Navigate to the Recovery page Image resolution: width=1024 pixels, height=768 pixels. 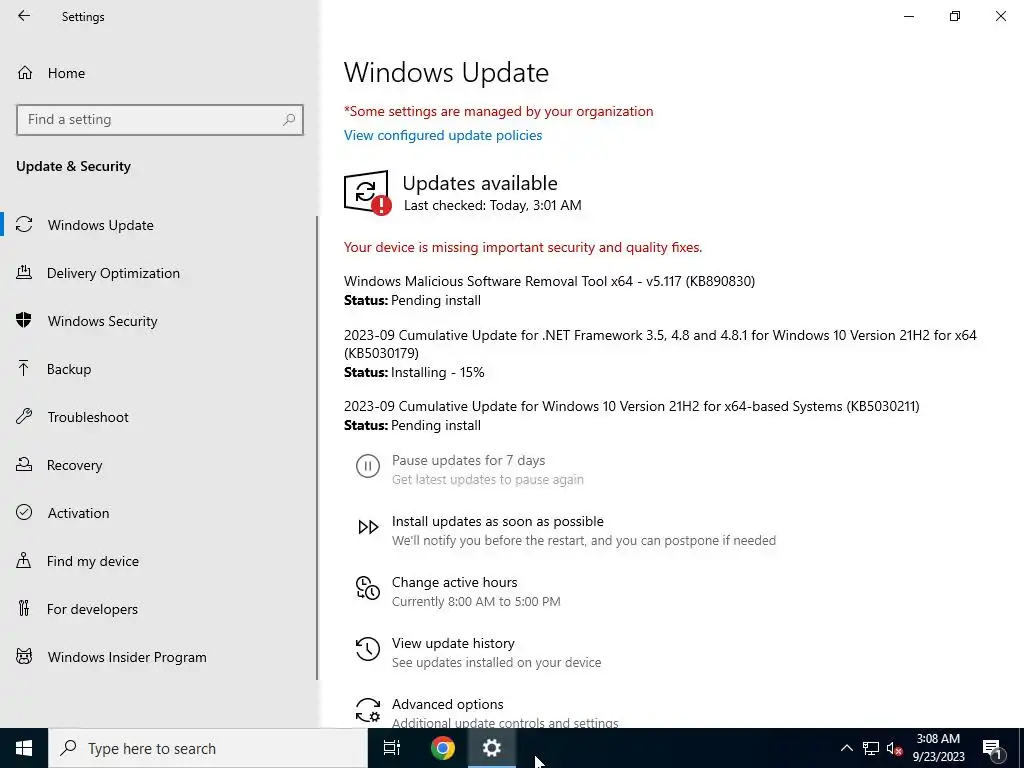159,465
